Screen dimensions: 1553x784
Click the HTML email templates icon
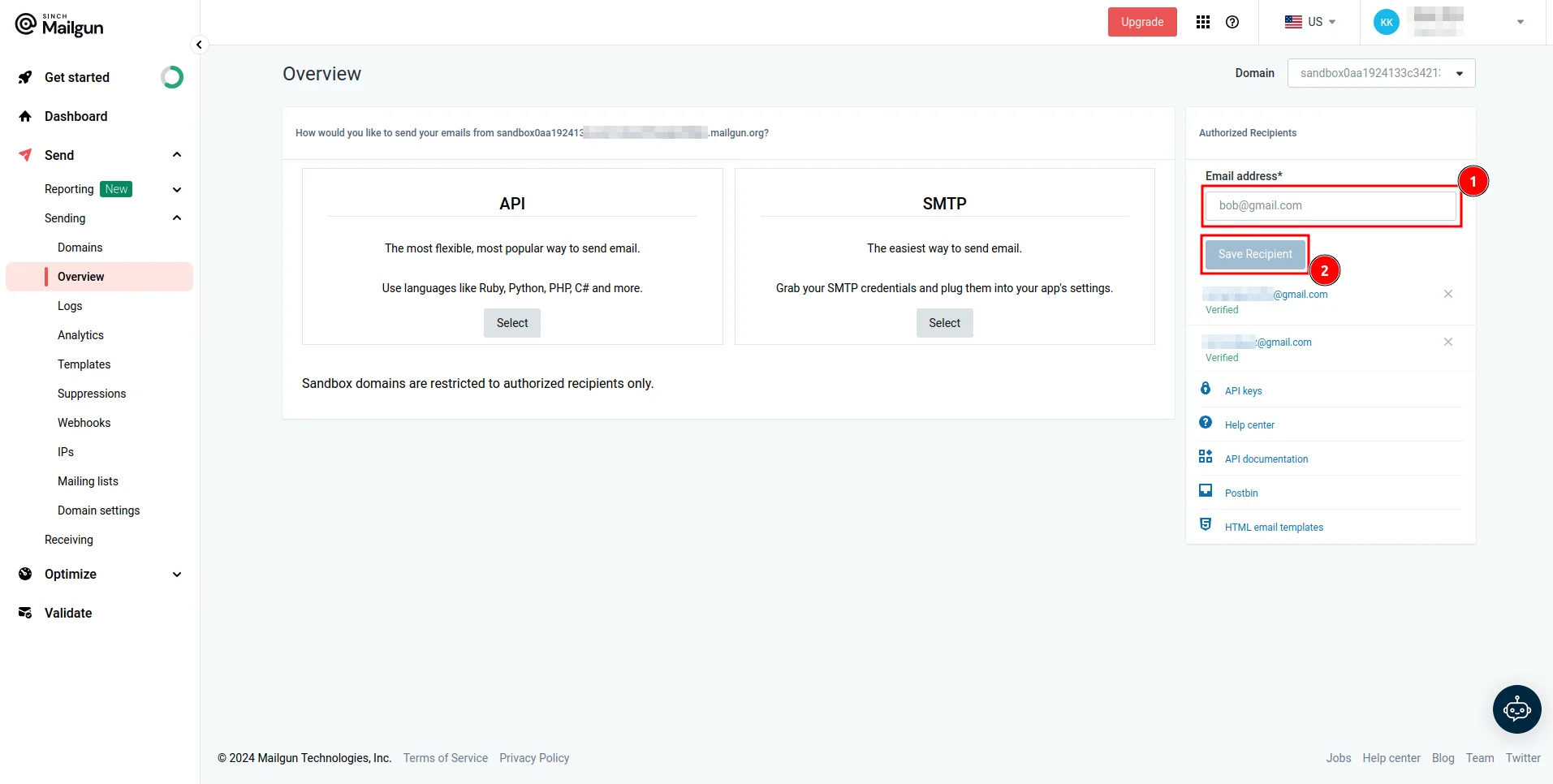coord(1206,525)
